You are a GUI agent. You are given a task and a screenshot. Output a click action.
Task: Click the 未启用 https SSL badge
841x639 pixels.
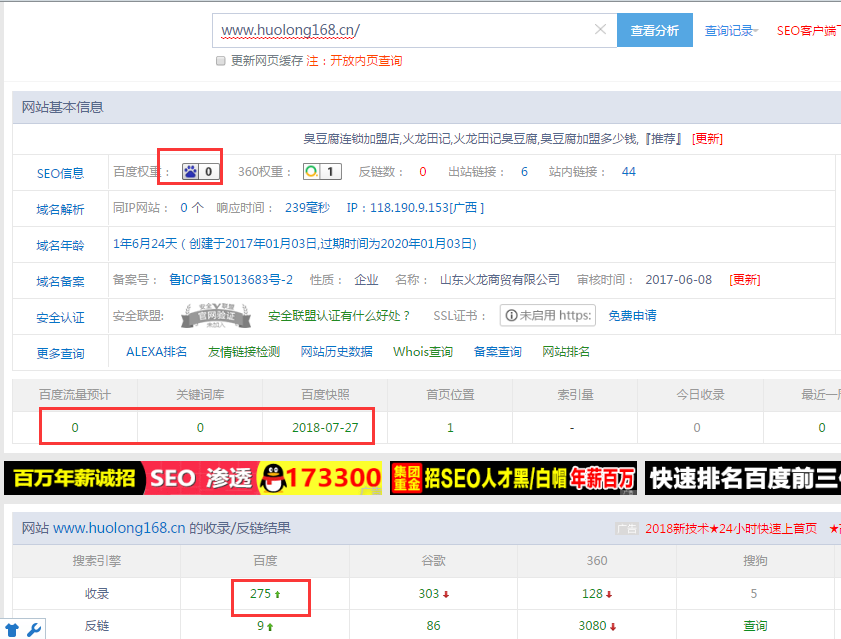pyautogui.click(x=548, y=315)
